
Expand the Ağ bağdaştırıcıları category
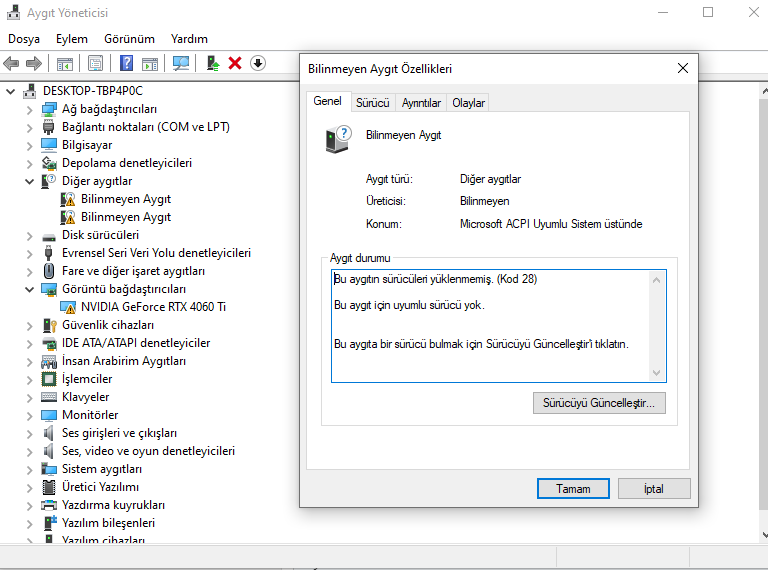pos(29,110)
